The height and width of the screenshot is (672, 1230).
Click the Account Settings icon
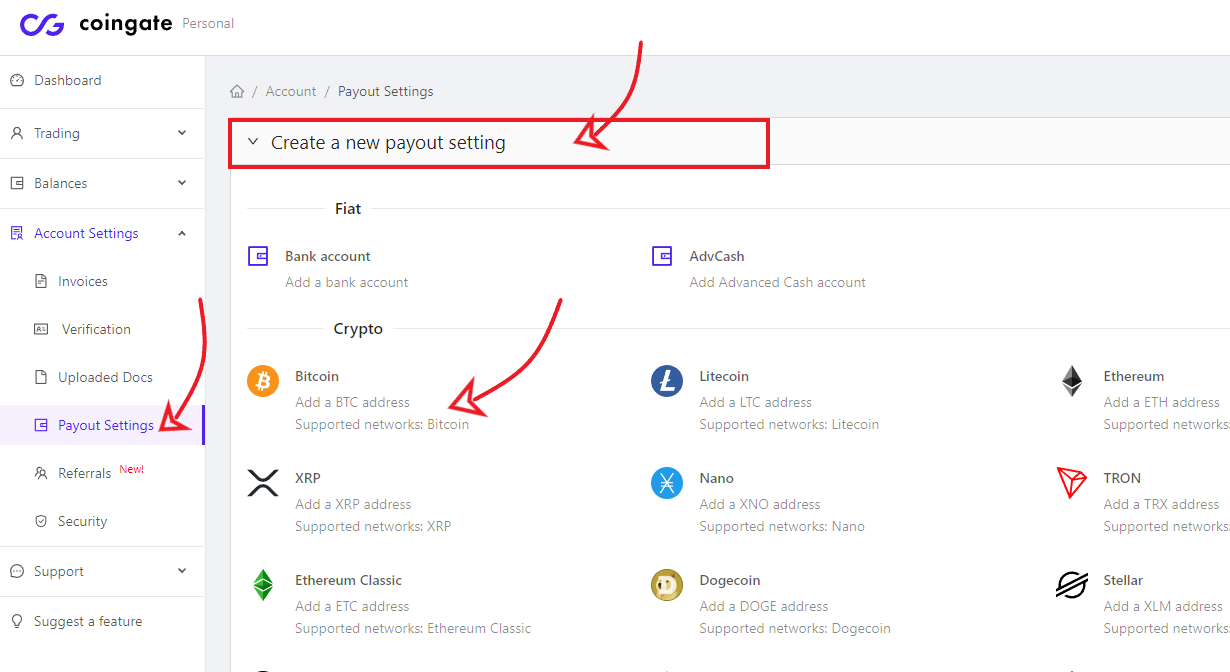[x=16, y=233]
